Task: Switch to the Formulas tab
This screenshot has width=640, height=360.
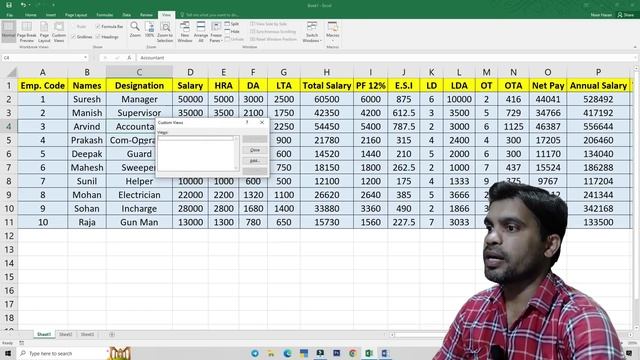Action: coord(104,15)
